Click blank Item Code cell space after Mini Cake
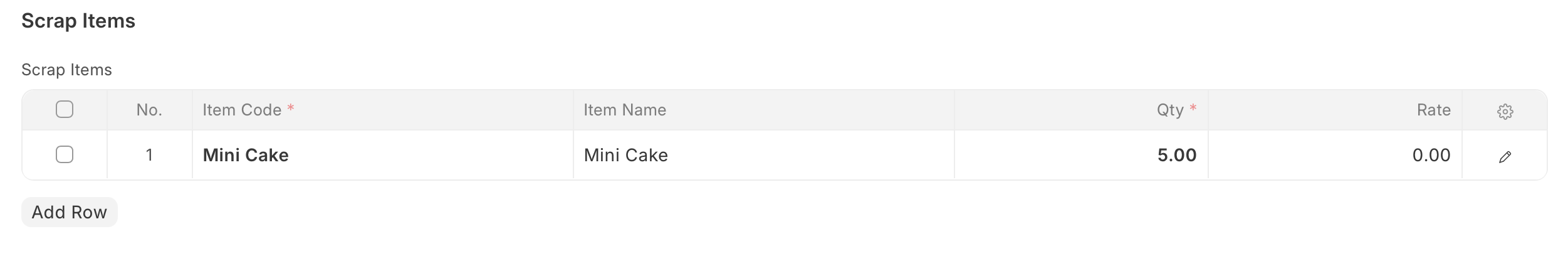Image resolution: width=1568 pixels, height=256 pixels. [431, 155]
